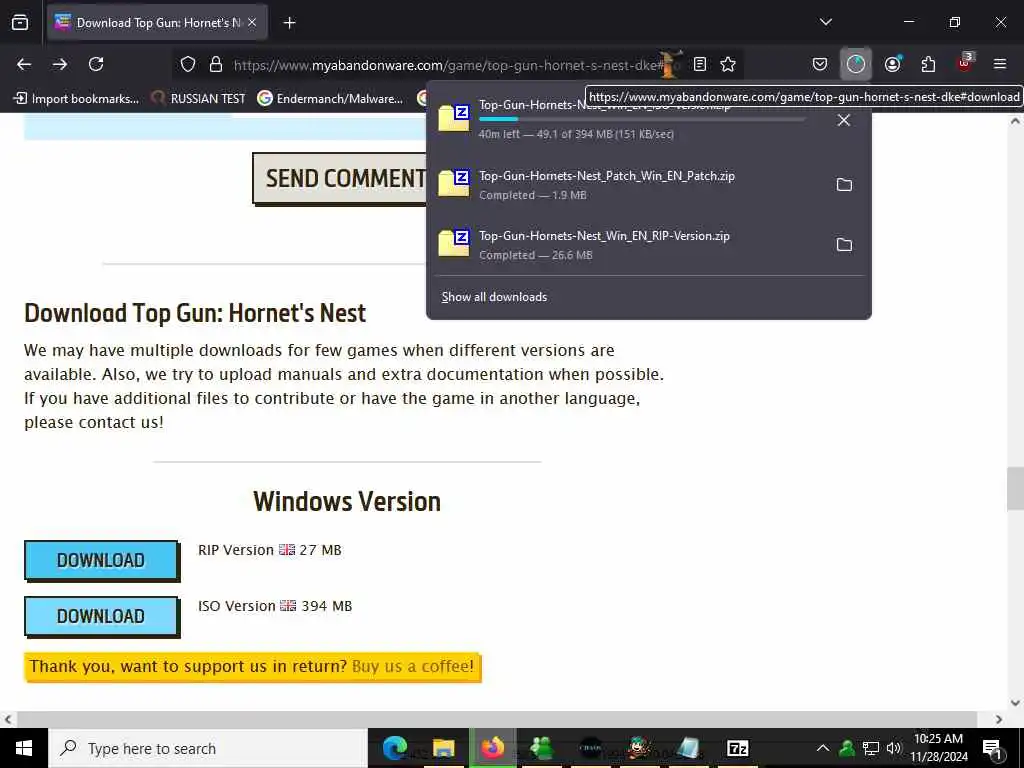The image size is (1024, 768).
Task: Click Show all downloads
Action: tap(494, 297)
